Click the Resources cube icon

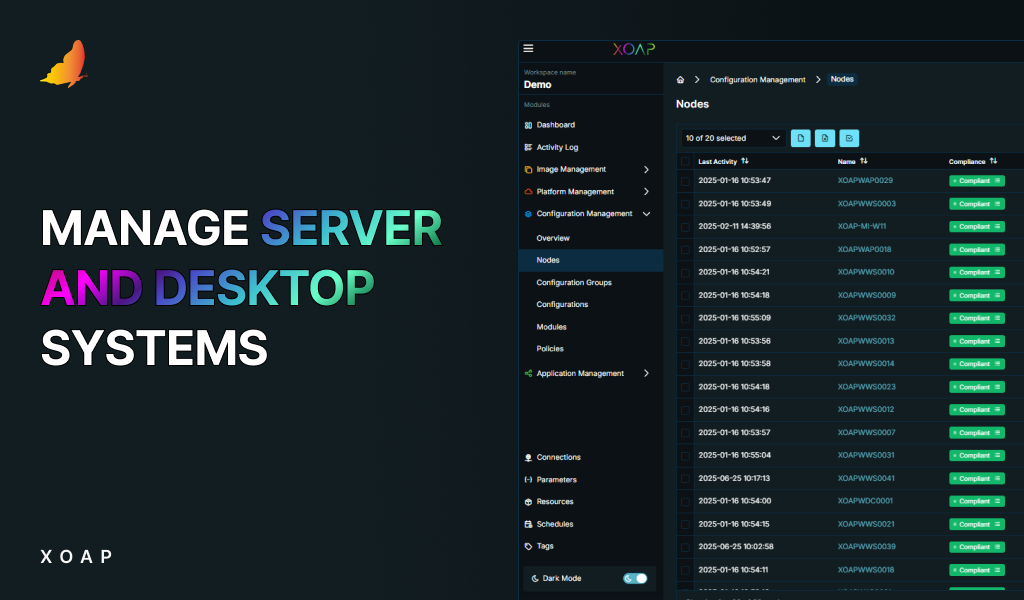coord(528,502)
